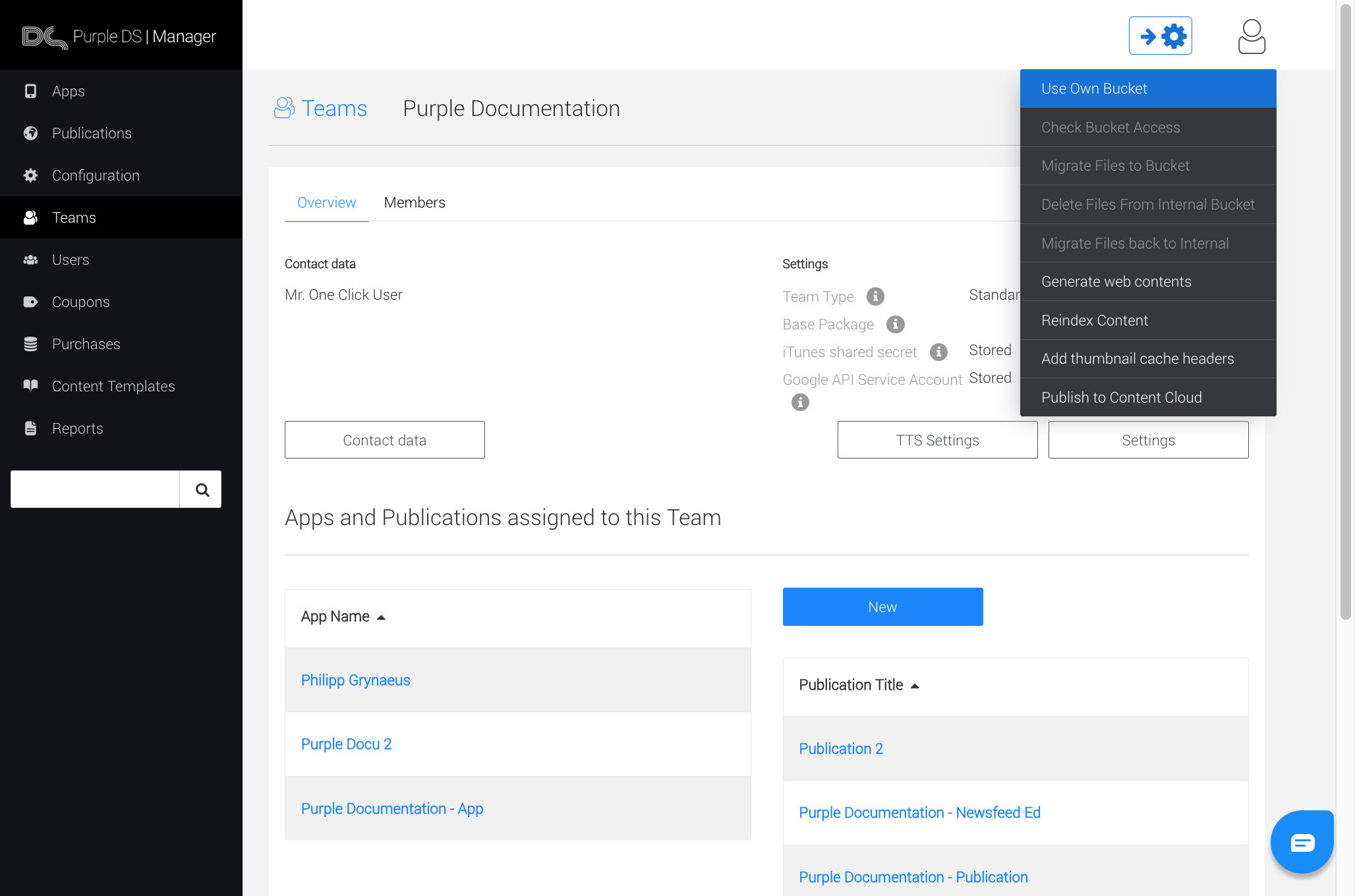
Task: Select Generate web contents
Action: 1148,281
